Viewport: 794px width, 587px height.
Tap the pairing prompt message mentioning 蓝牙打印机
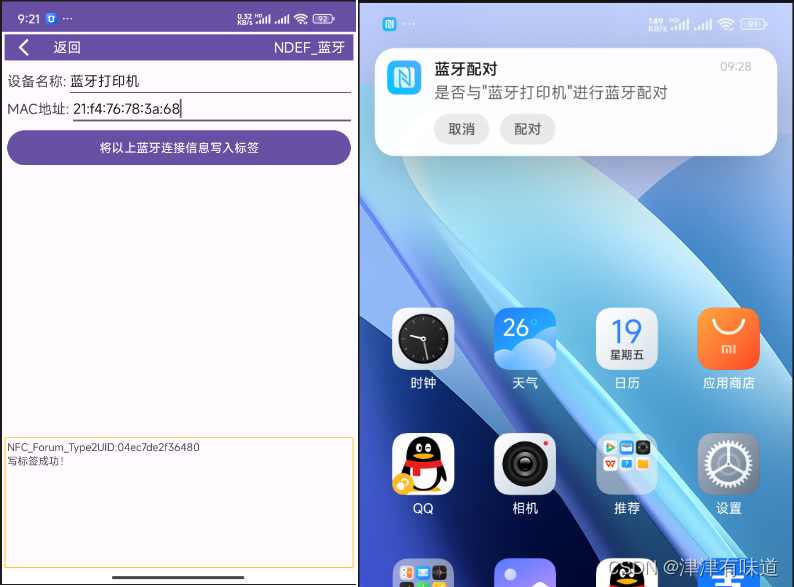tap(551, 93)
